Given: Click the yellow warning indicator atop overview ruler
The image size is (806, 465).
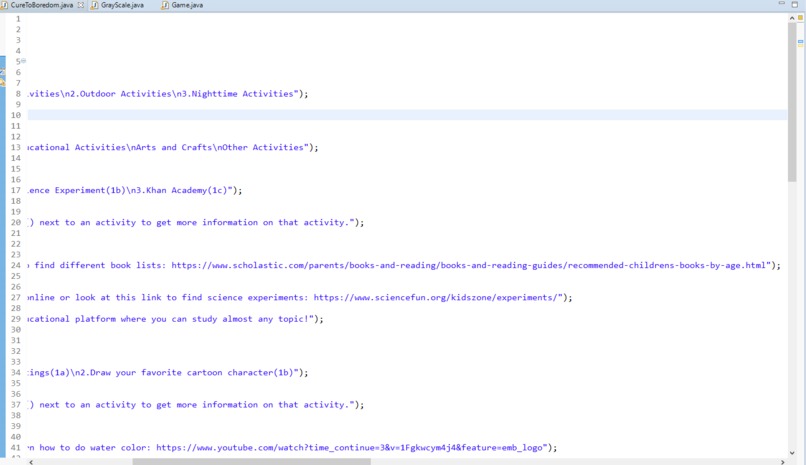Looking at the screenshot, I should click(800, 17).
